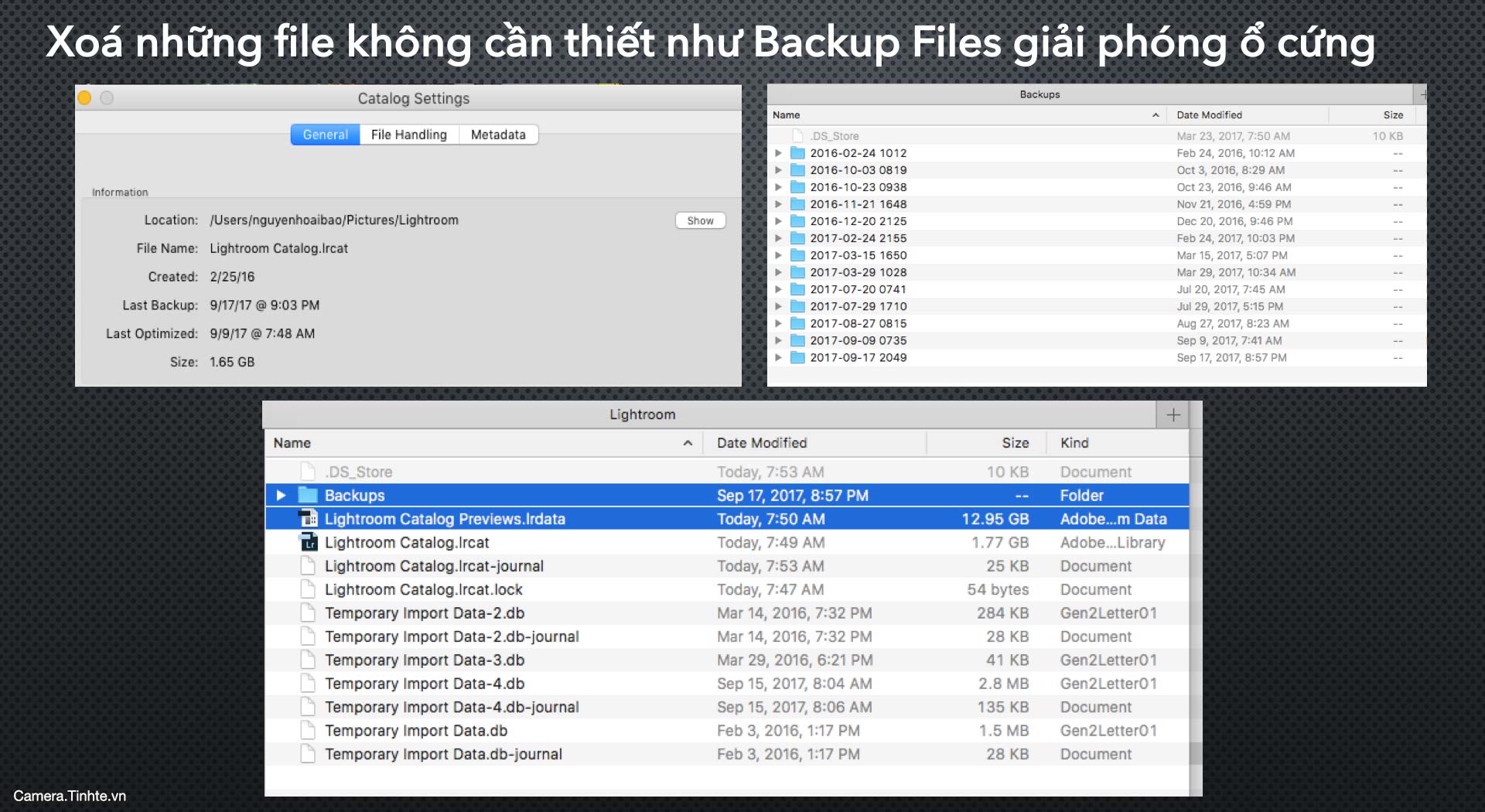This screenshot has height=812, width=1485.
Task: Click the 12.95 GB size value
Action: (x=995, y=519)
